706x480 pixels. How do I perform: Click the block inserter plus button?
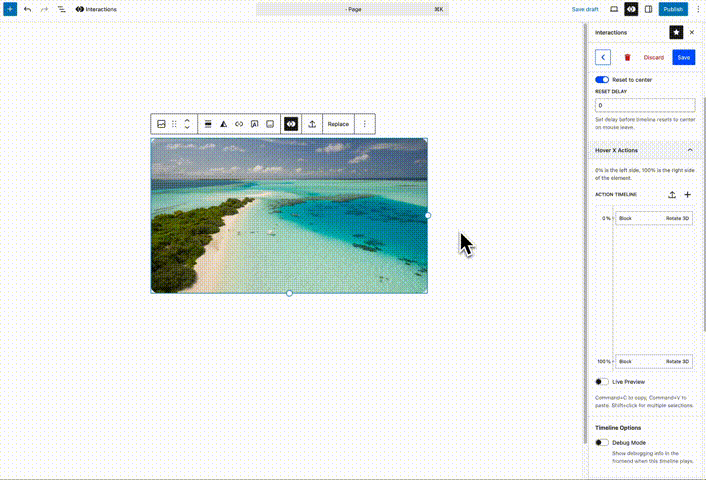[x=10, y=9]
